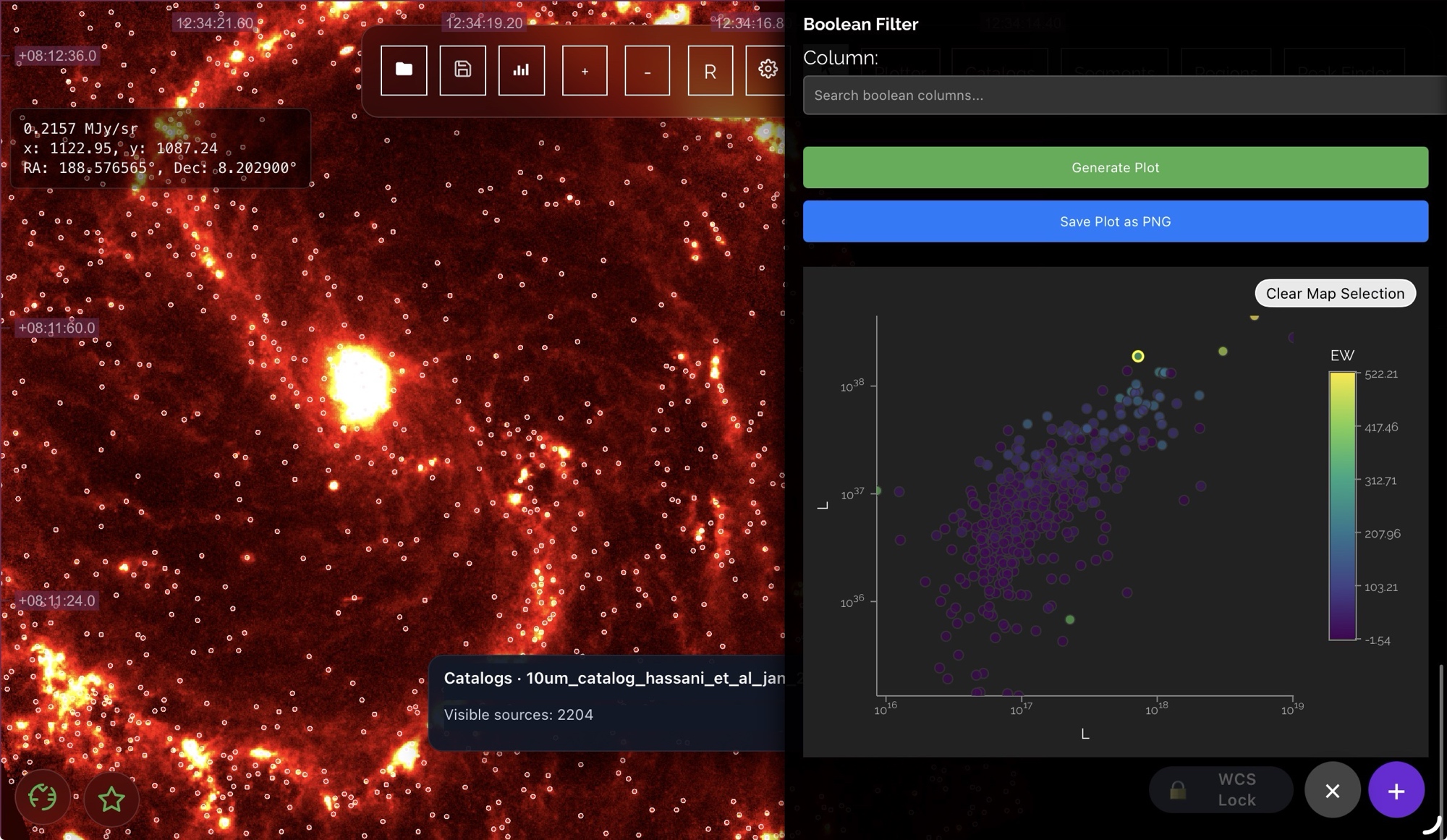The image size is (1447, 840).
Task: Toggle the WCS Lock switch
Action: (x=1221, y=789)
